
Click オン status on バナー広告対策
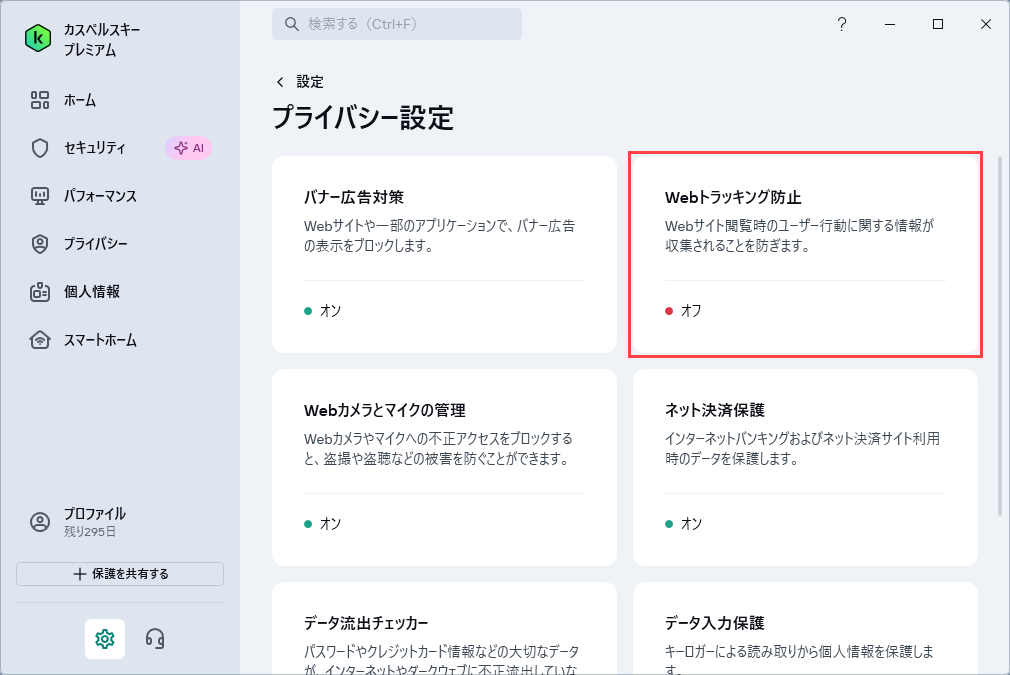[323, 310]
